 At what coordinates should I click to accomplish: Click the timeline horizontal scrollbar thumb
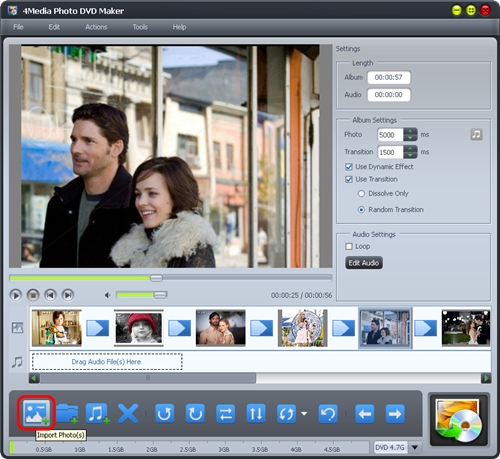(148, 378)
